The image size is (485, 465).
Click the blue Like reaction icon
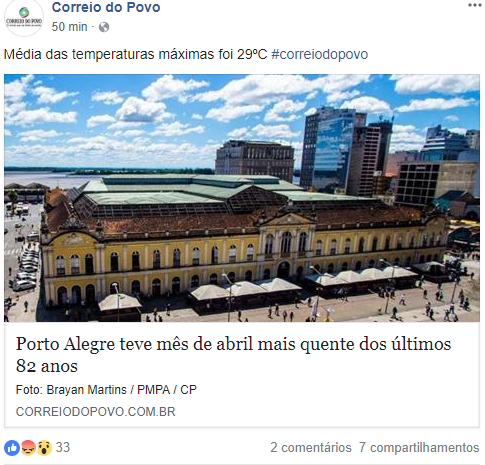coord(12,448)
